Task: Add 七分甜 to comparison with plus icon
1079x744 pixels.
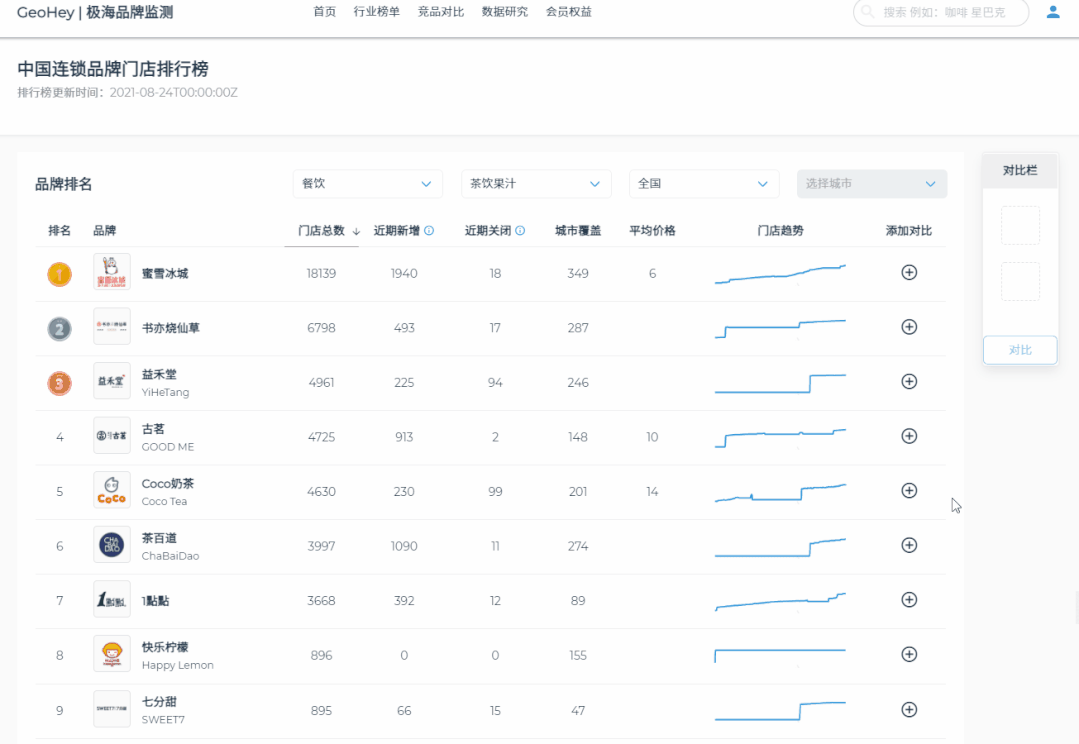Action: (x=909, y=710)
